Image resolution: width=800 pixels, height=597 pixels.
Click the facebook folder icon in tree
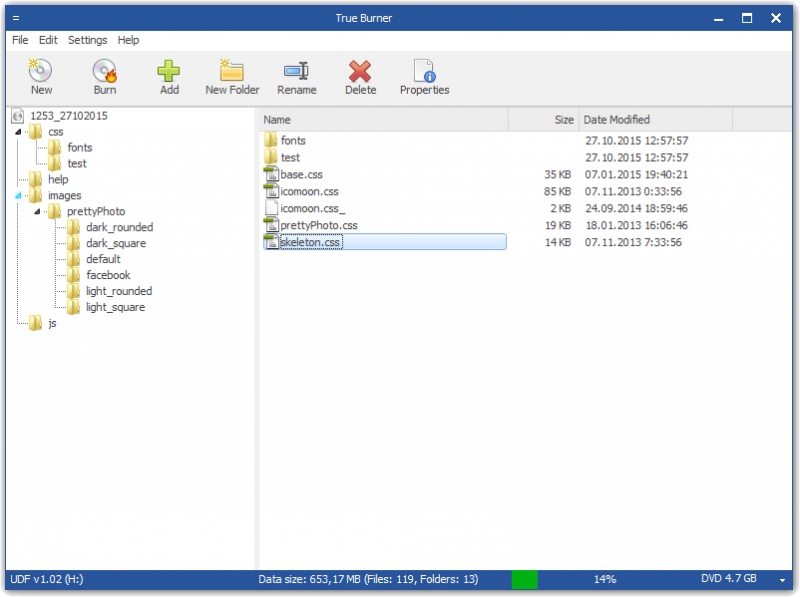click(x=73, y=276)
